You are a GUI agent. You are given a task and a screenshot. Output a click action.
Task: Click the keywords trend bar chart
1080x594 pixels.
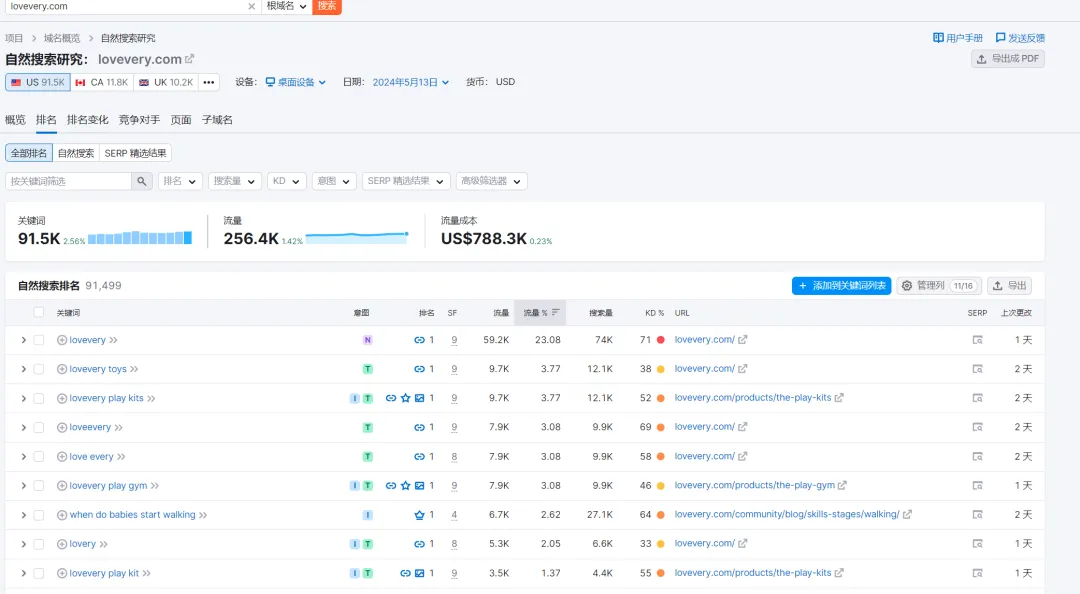pos(140,238)
